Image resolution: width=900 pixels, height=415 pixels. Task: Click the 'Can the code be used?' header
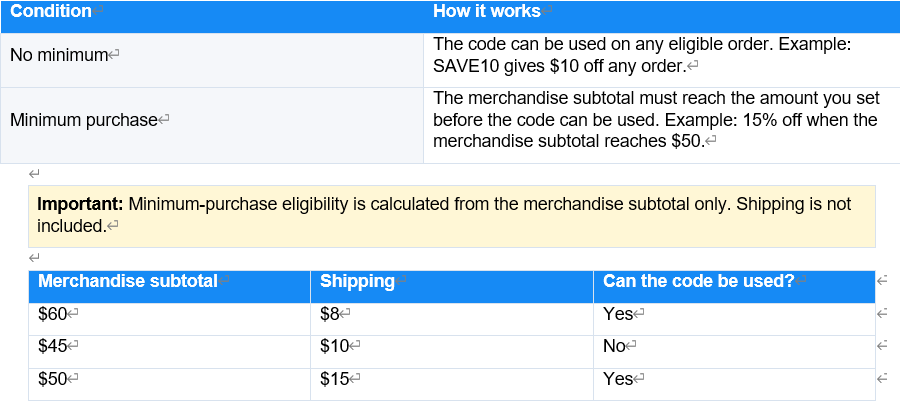coord(734,286)
